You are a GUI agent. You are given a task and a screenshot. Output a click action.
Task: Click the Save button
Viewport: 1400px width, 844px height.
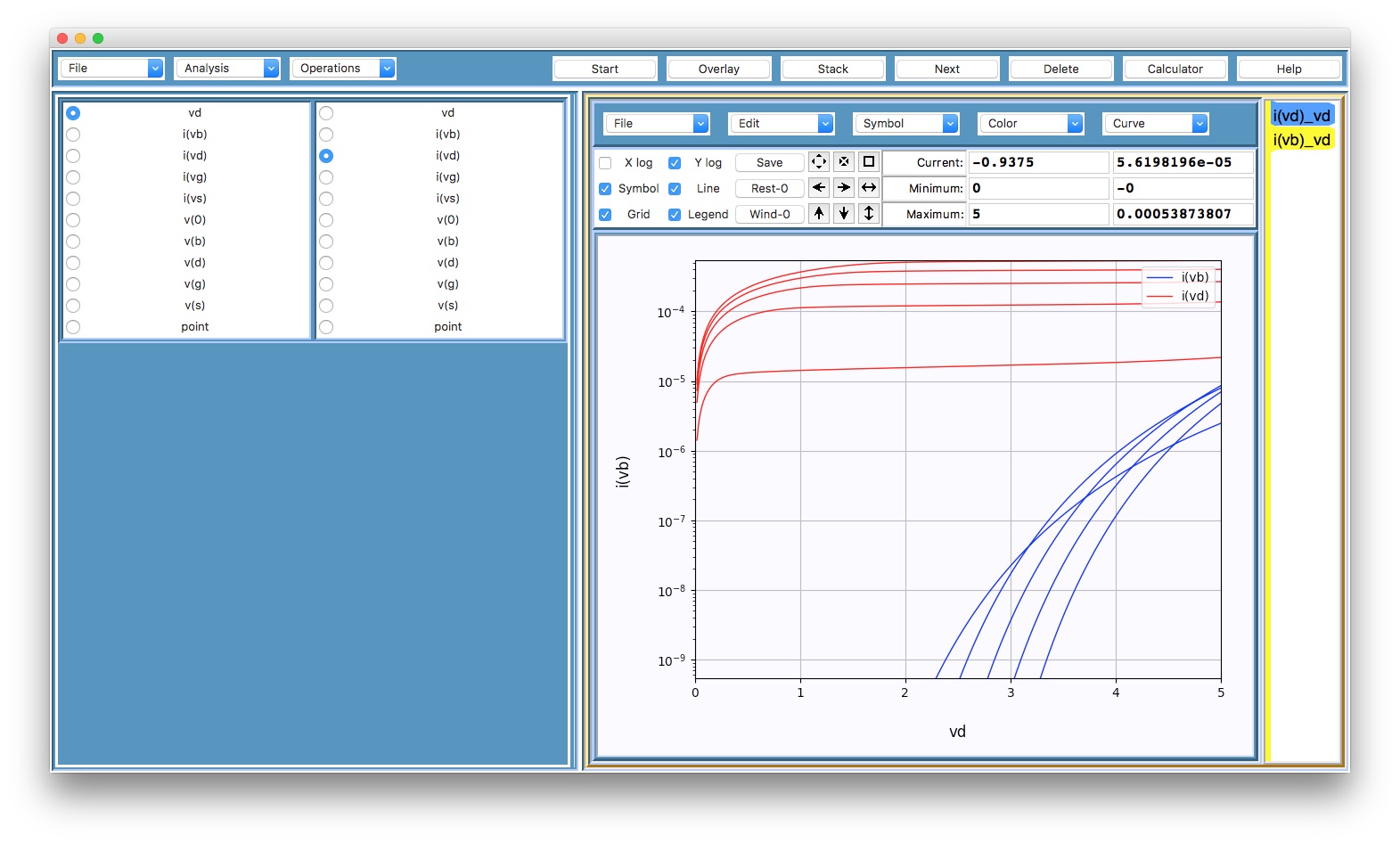coord(770,162)
